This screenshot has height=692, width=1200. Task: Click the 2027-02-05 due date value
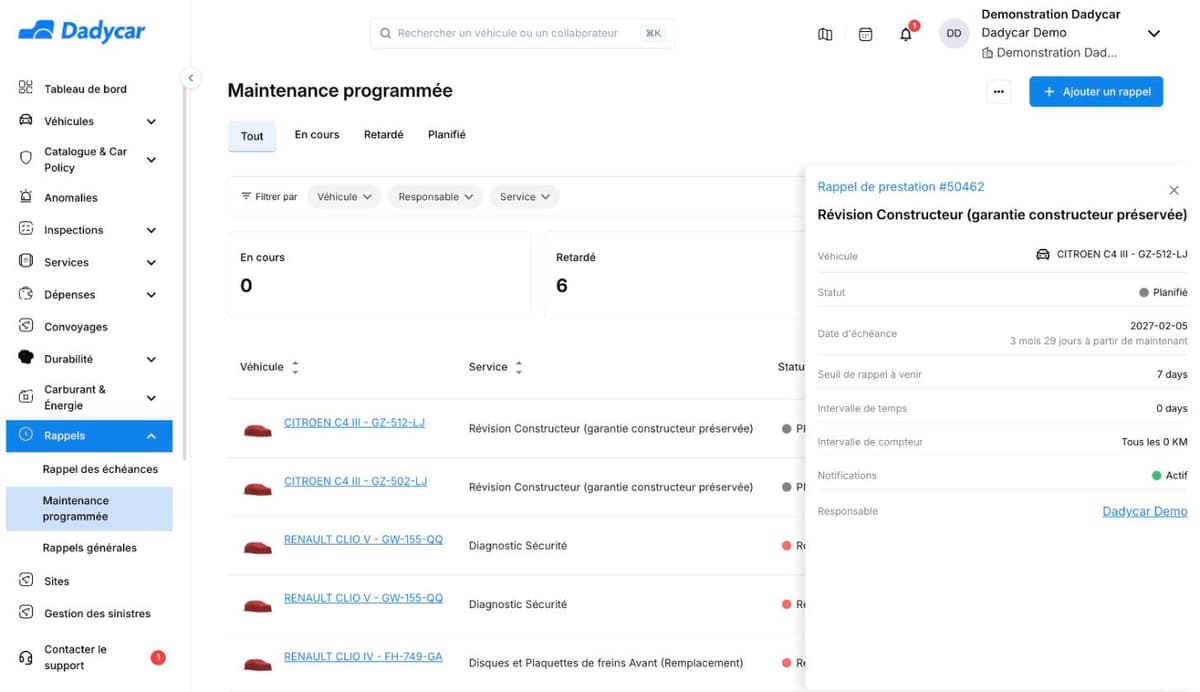pyautogui.click(x=1159, y=326)
